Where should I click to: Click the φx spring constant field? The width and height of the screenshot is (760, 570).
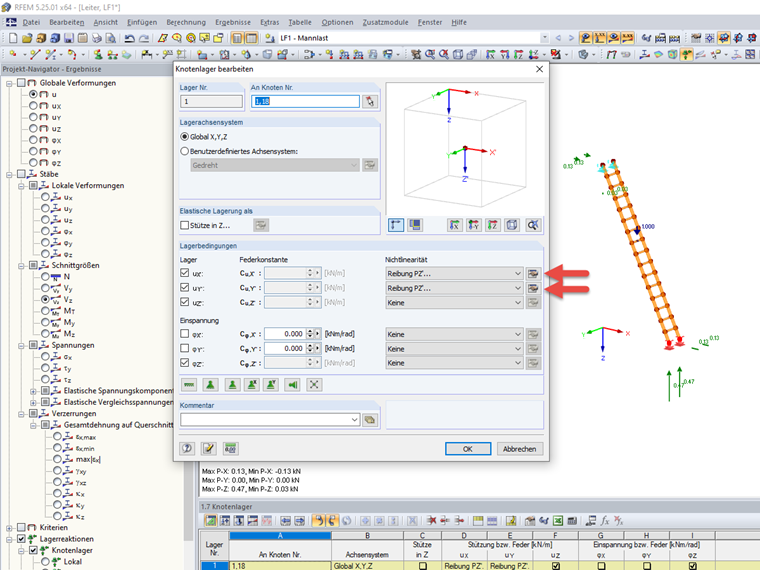point(286,334)
